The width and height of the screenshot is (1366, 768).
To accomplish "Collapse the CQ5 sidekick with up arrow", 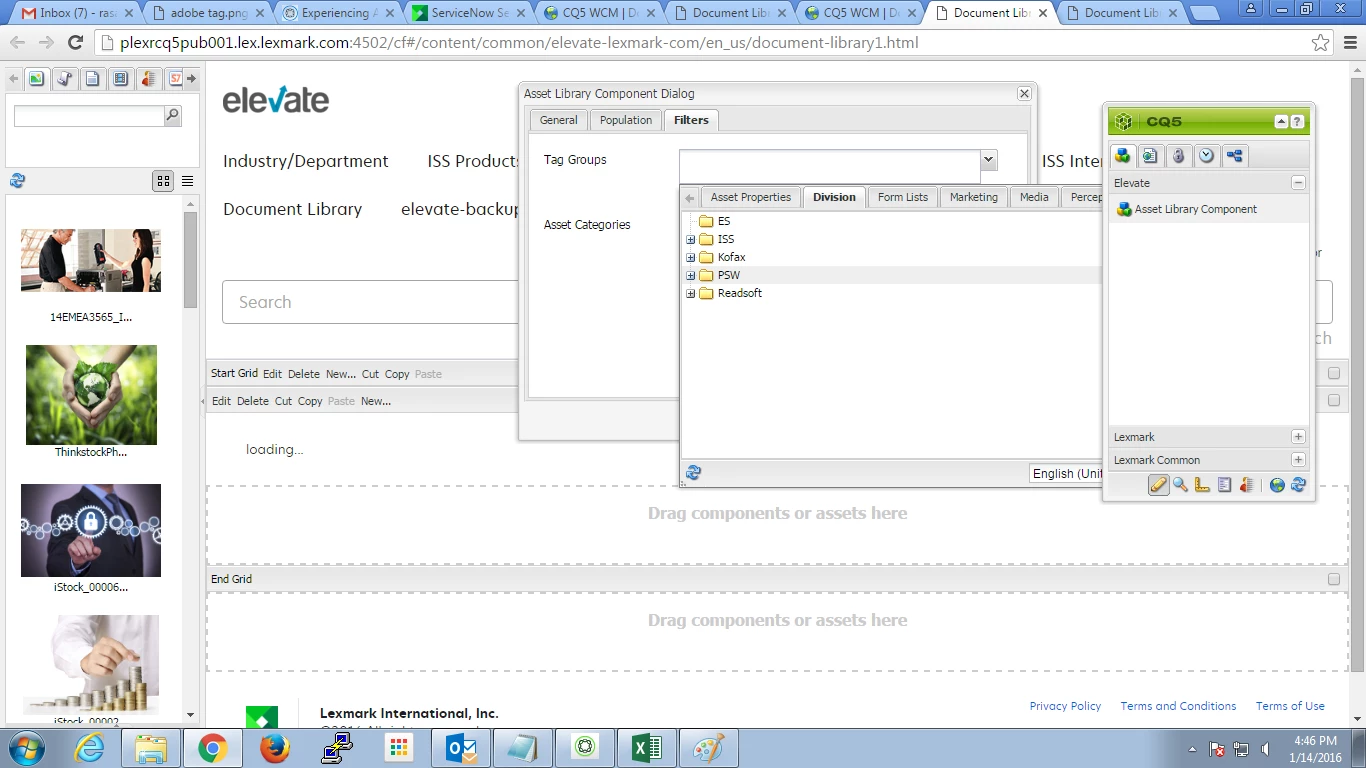I will point(1281,122).
